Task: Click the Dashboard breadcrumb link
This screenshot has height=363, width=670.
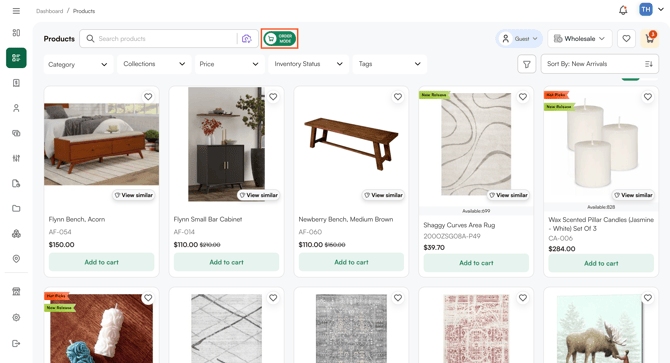Action: pos(50,11)
